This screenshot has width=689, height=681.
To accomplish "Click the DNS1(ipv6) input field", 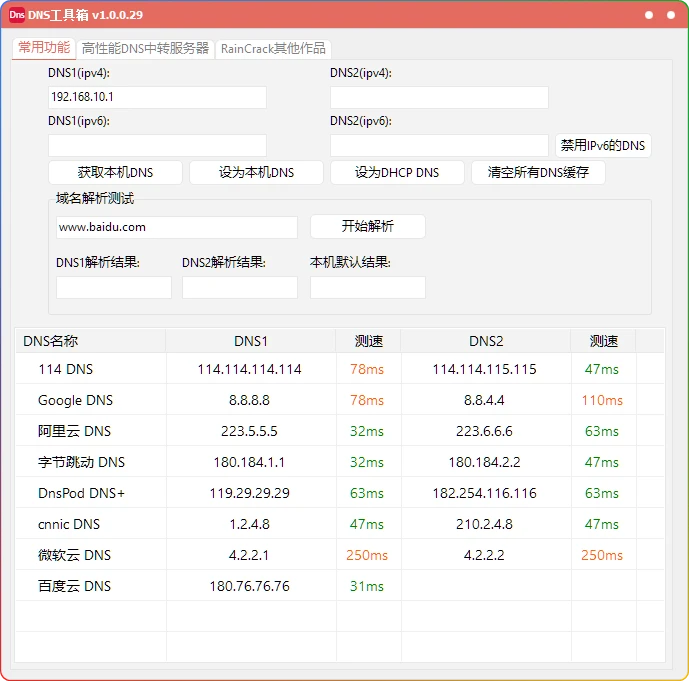I will [x=157, y=145].
